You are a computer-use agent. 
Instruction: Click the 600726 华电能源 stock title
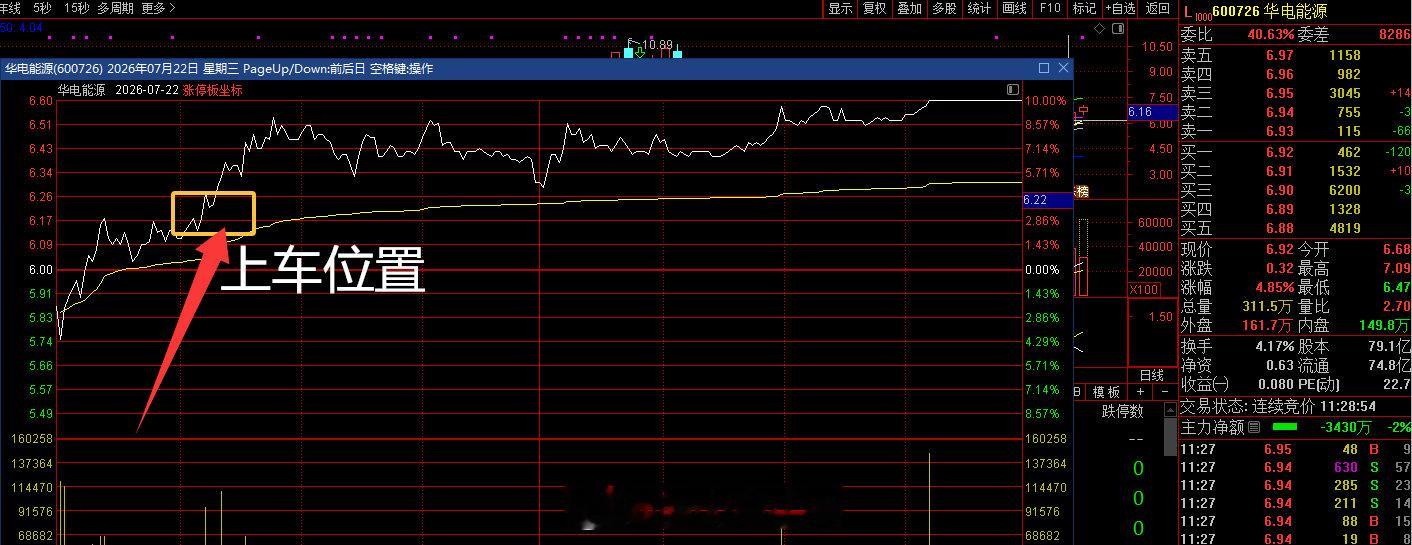[x=1269, y=12]
